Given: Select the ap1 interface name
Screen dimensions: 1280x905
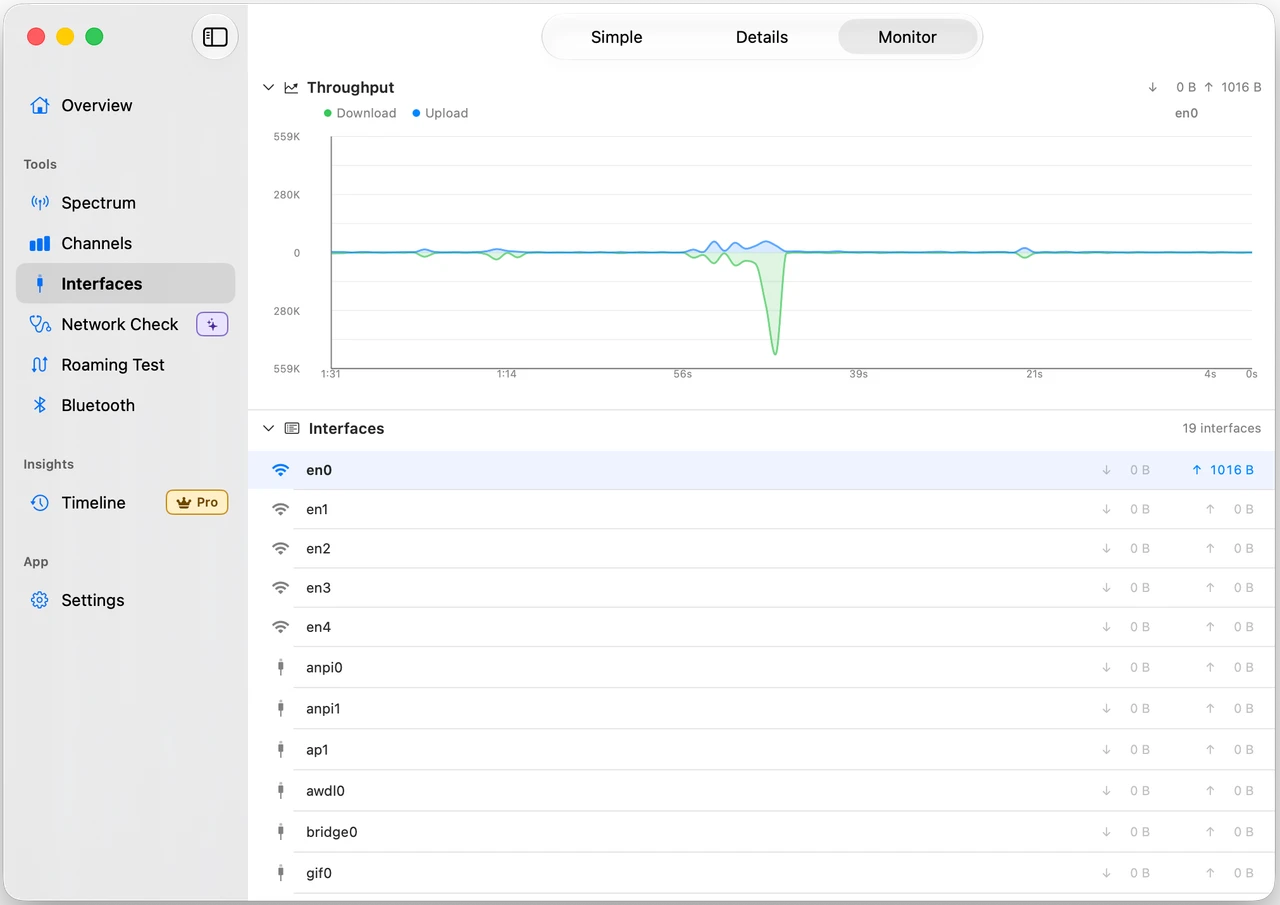Looking at the screenshot, I should [x=317, y=749].
